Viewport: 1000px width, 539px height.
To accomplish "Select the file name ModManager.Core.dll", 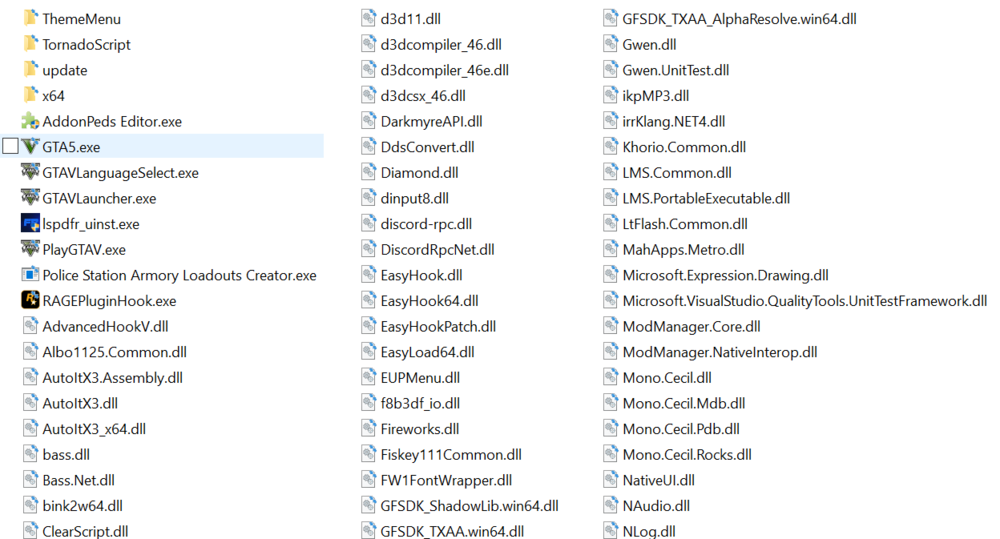I will tap(692, 327).
